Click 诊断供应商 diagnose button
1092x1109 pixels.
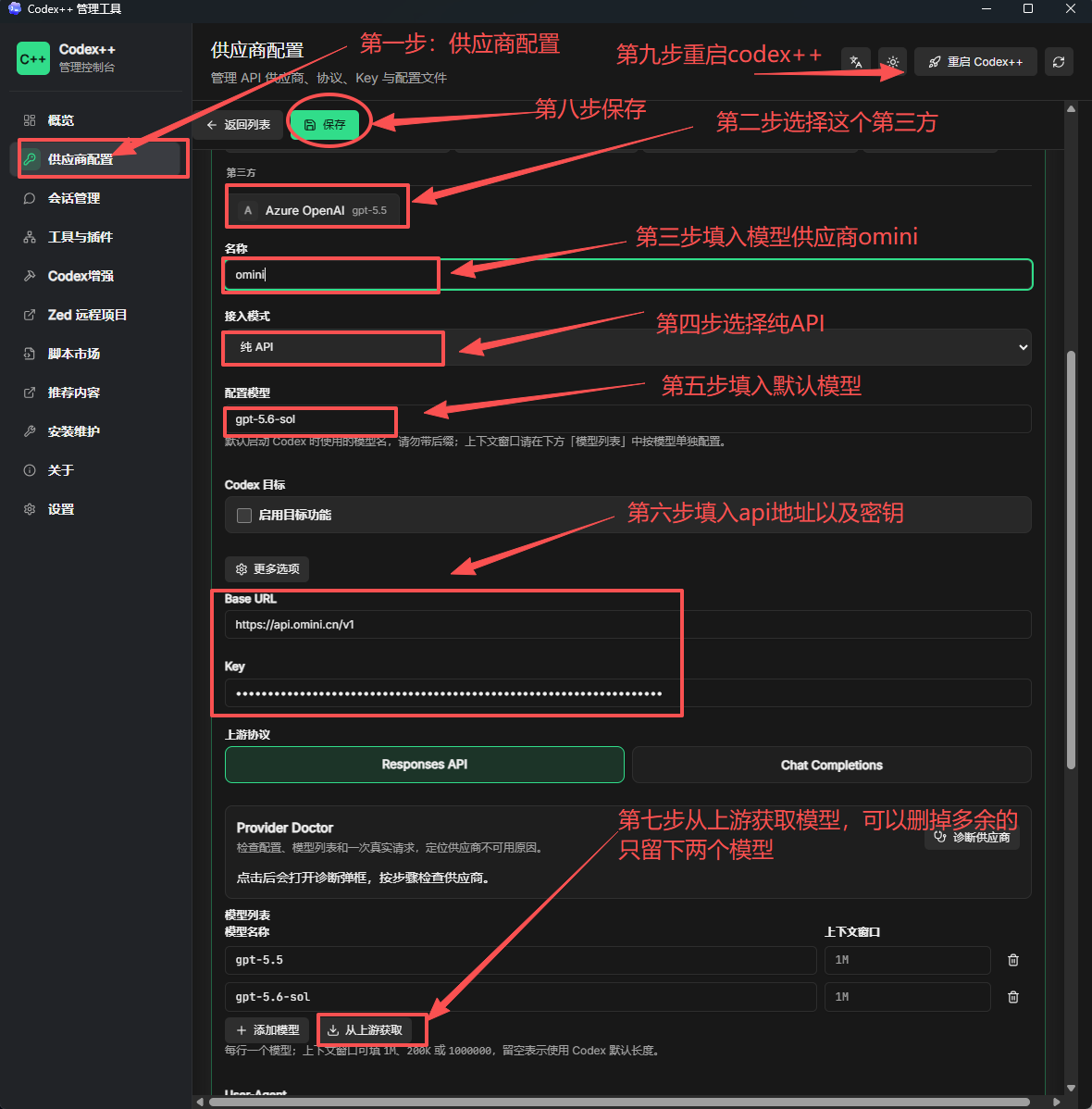tap(973, 838)
